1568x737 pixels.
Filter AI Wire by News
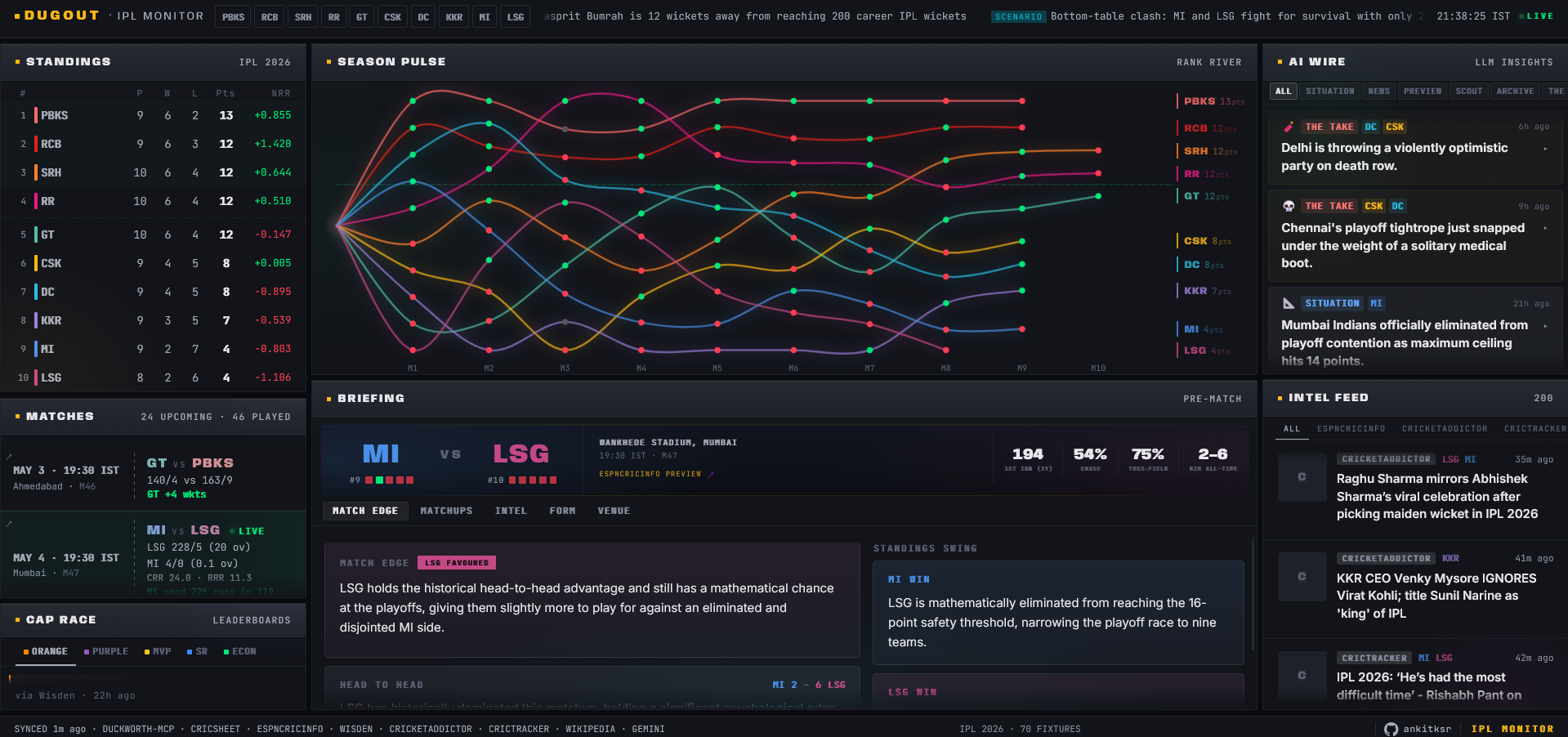[1378, 92]
